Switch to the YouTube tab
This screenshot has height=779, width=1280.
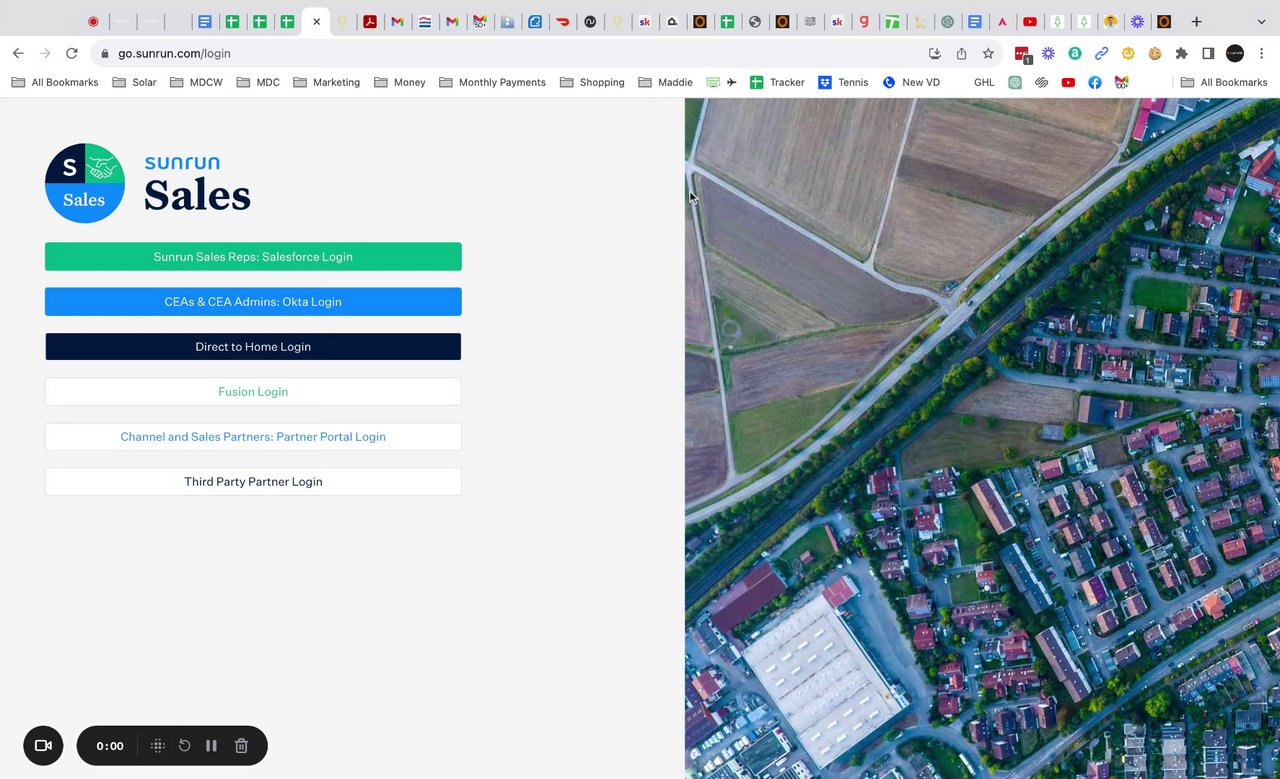pos(1030,21)
